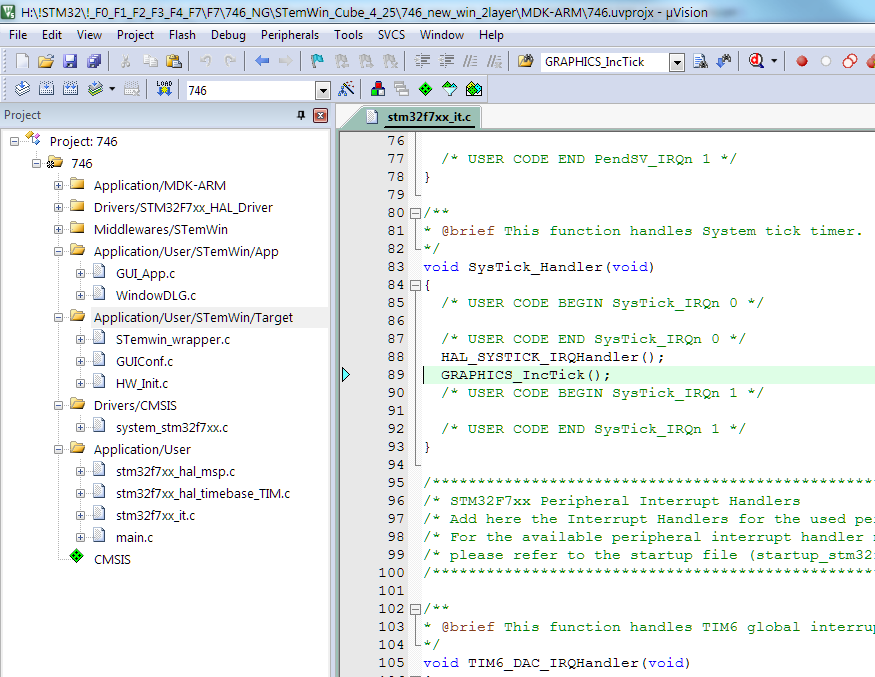Click the Navigate Backwards blue arrow
The width and height of the screenshot is (875, 677).
tap(262, 61)
